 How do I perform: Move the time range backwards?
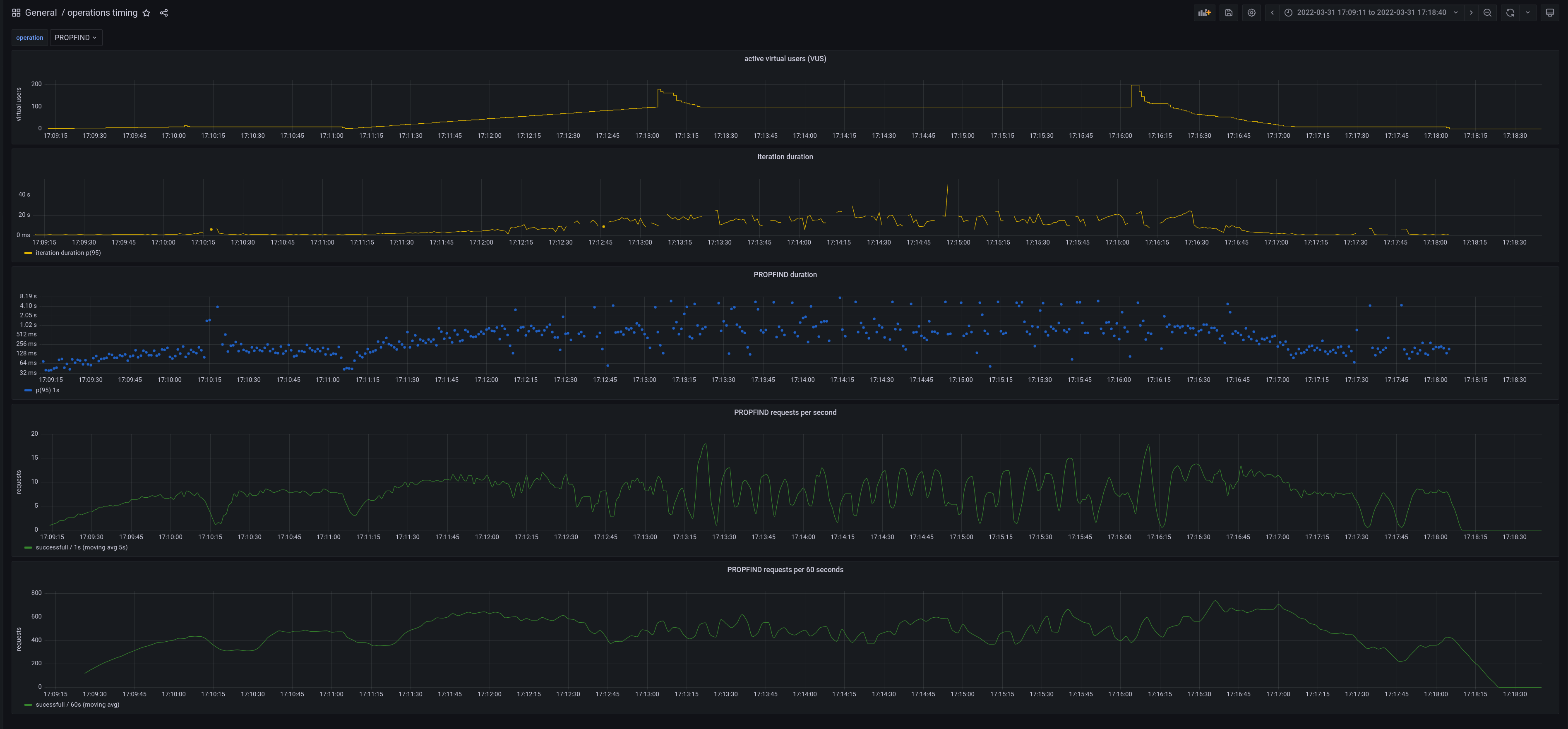[x=1272, y=13]
